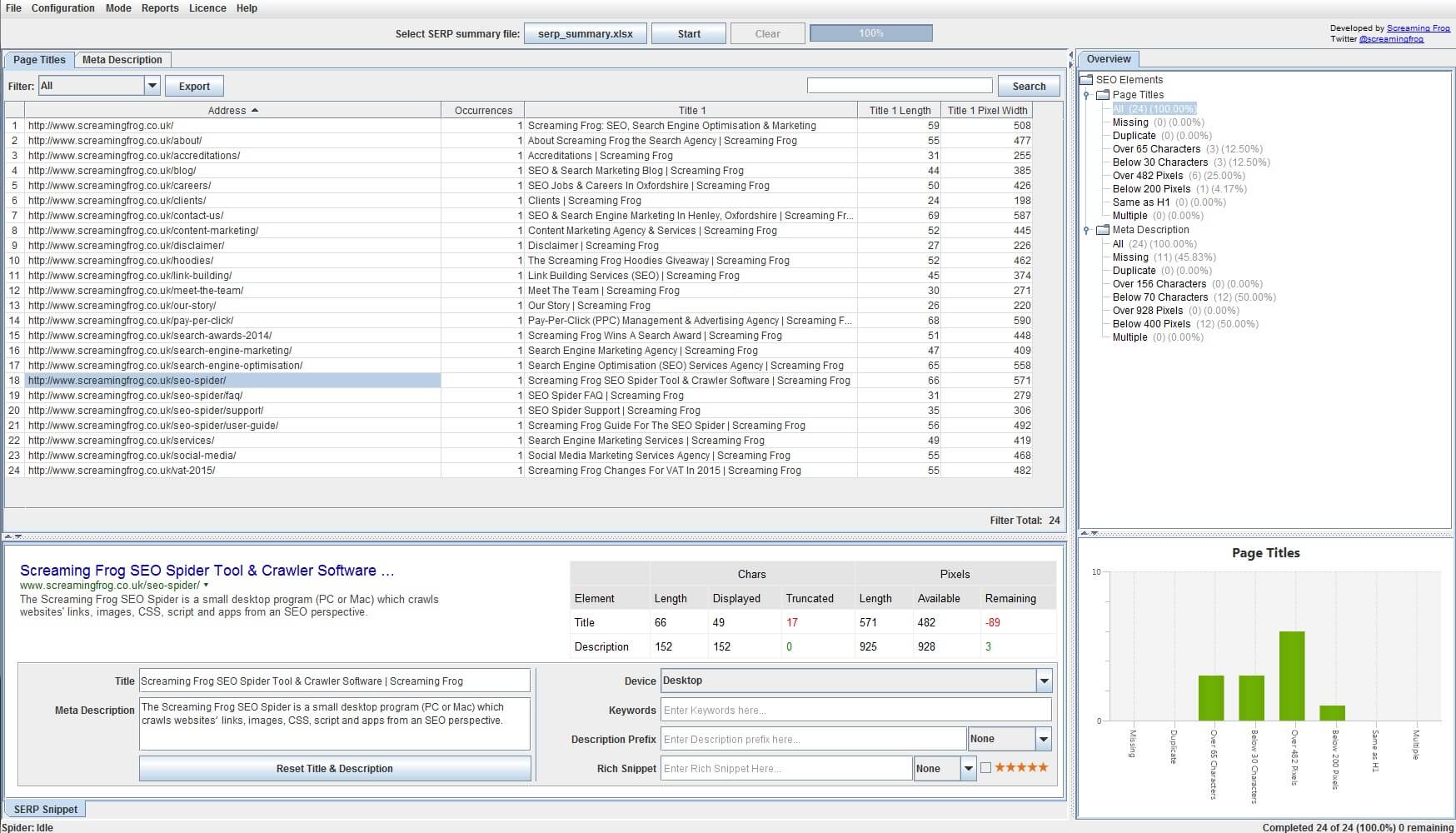Click the green arrow beside the SERP snippet URL

206,586
